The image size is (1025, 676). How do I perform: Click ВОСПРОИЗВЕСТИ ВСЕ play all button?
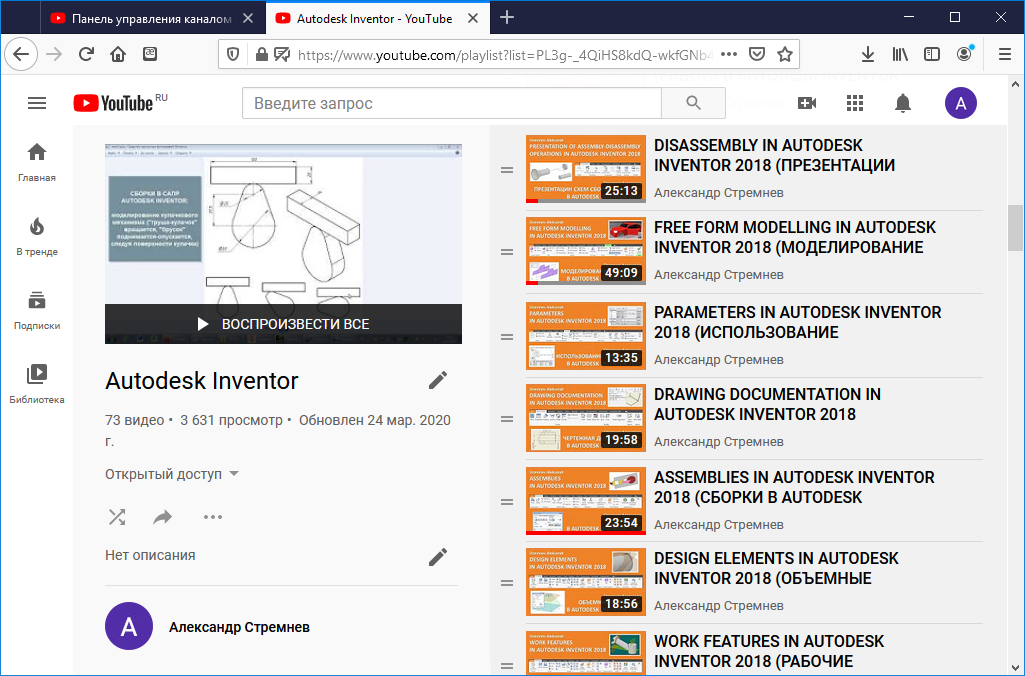pyautogui.click(x=283, y=324)
